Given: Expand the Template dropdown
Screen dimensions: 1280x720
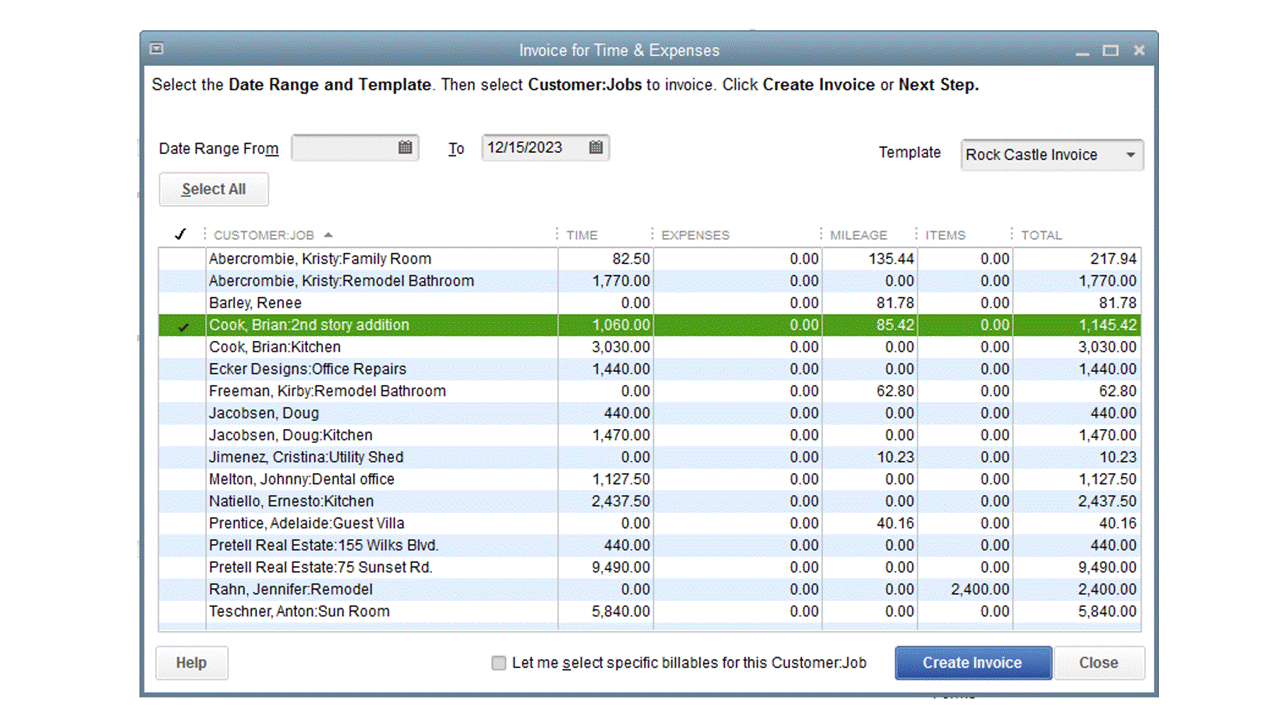Looking at the screenshot, I should 1130,155.
